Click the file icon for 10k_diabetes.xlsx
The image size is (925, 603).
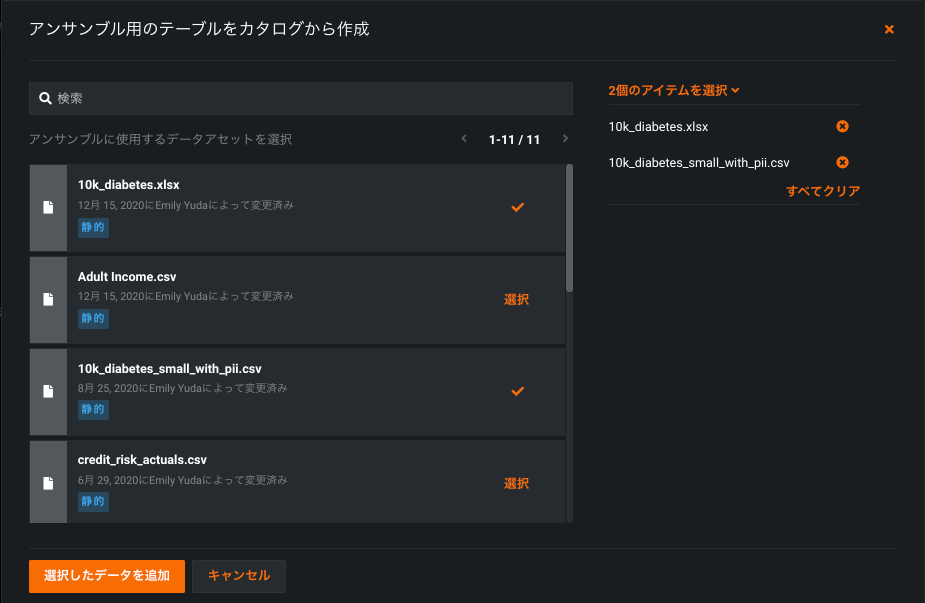pos(48,208)
